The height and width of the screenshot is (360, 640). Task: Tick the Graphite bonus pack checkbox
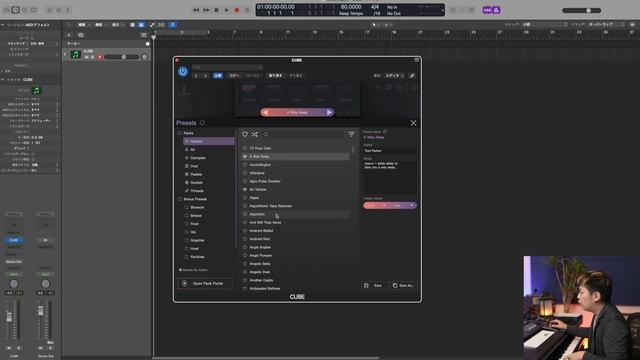click(187, 240)
